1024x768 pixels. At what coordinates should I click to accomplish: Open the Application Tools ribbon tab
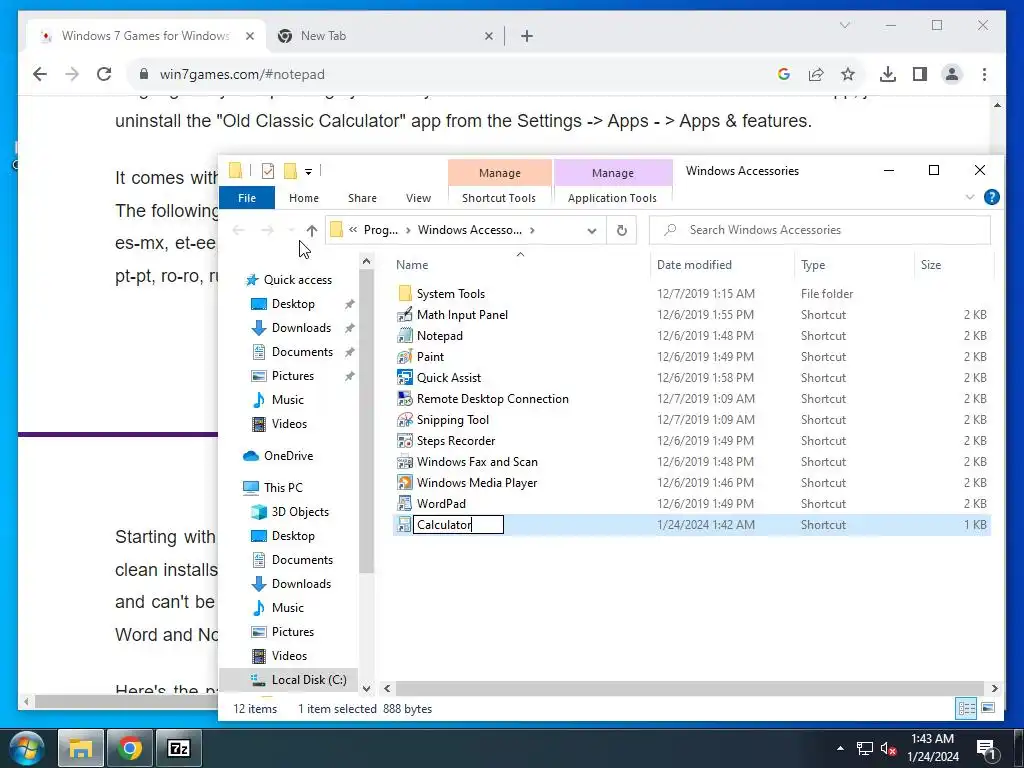(x=613, y=198)
